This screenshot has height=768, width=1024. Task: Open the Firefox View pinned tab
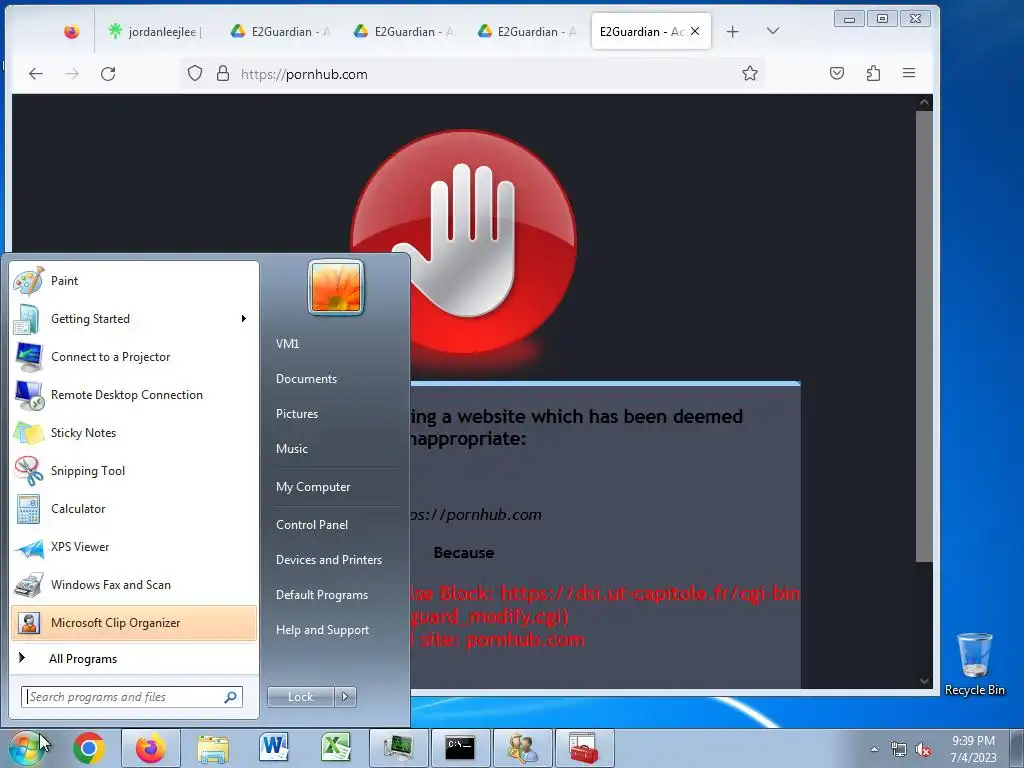pos(72,31)
